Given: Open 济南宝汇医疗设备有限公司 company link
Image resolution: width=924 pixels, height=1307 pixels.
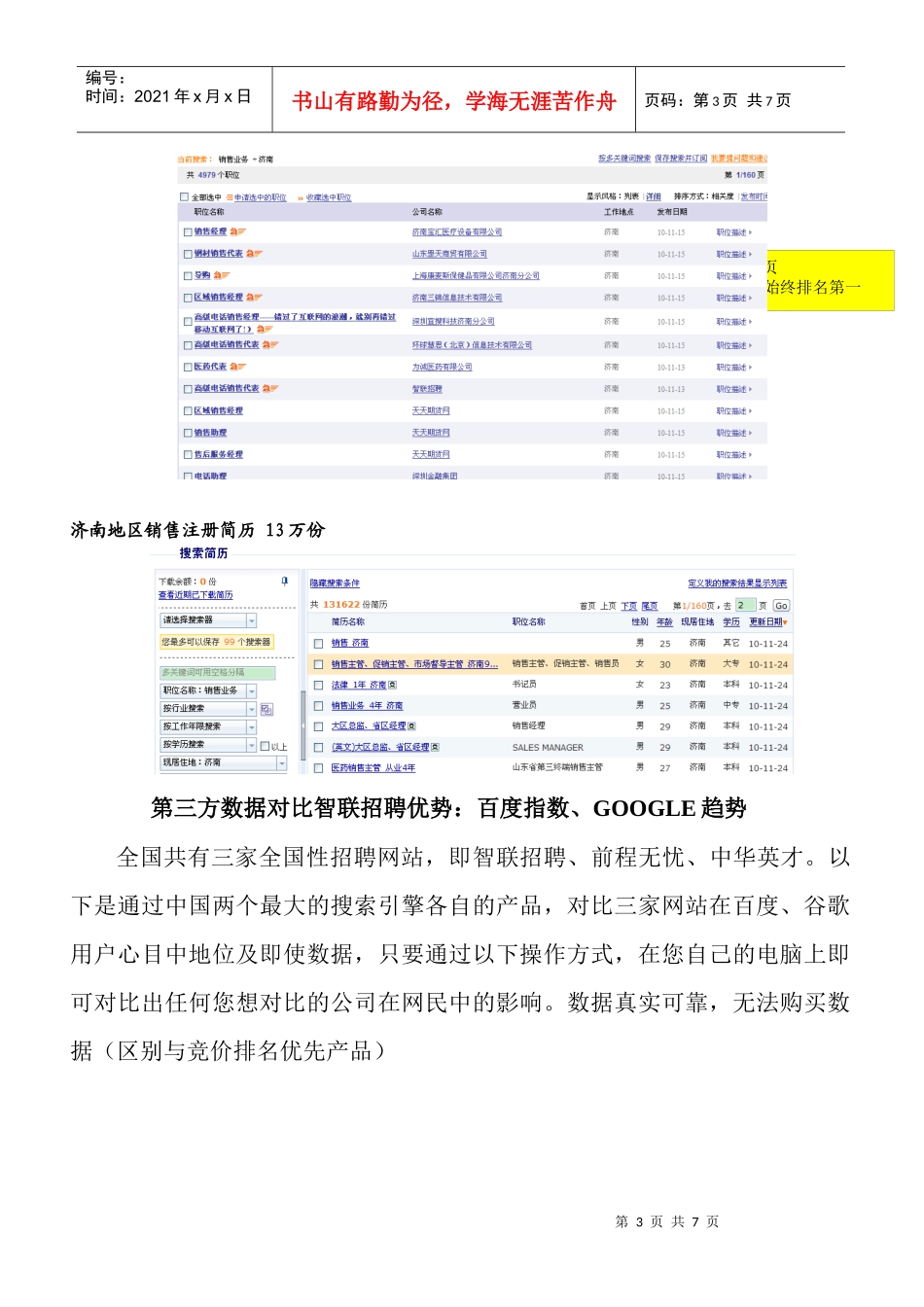Looking at the screenshot, I should pyautogui.click(x=457, y=232).
